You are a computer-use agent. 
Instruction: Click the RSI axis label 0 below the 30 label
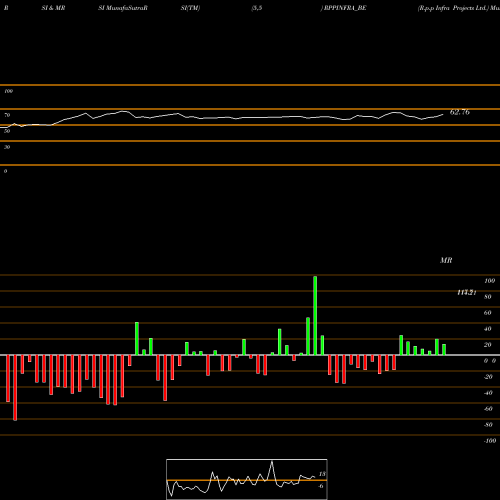click(x=5, y=171)
